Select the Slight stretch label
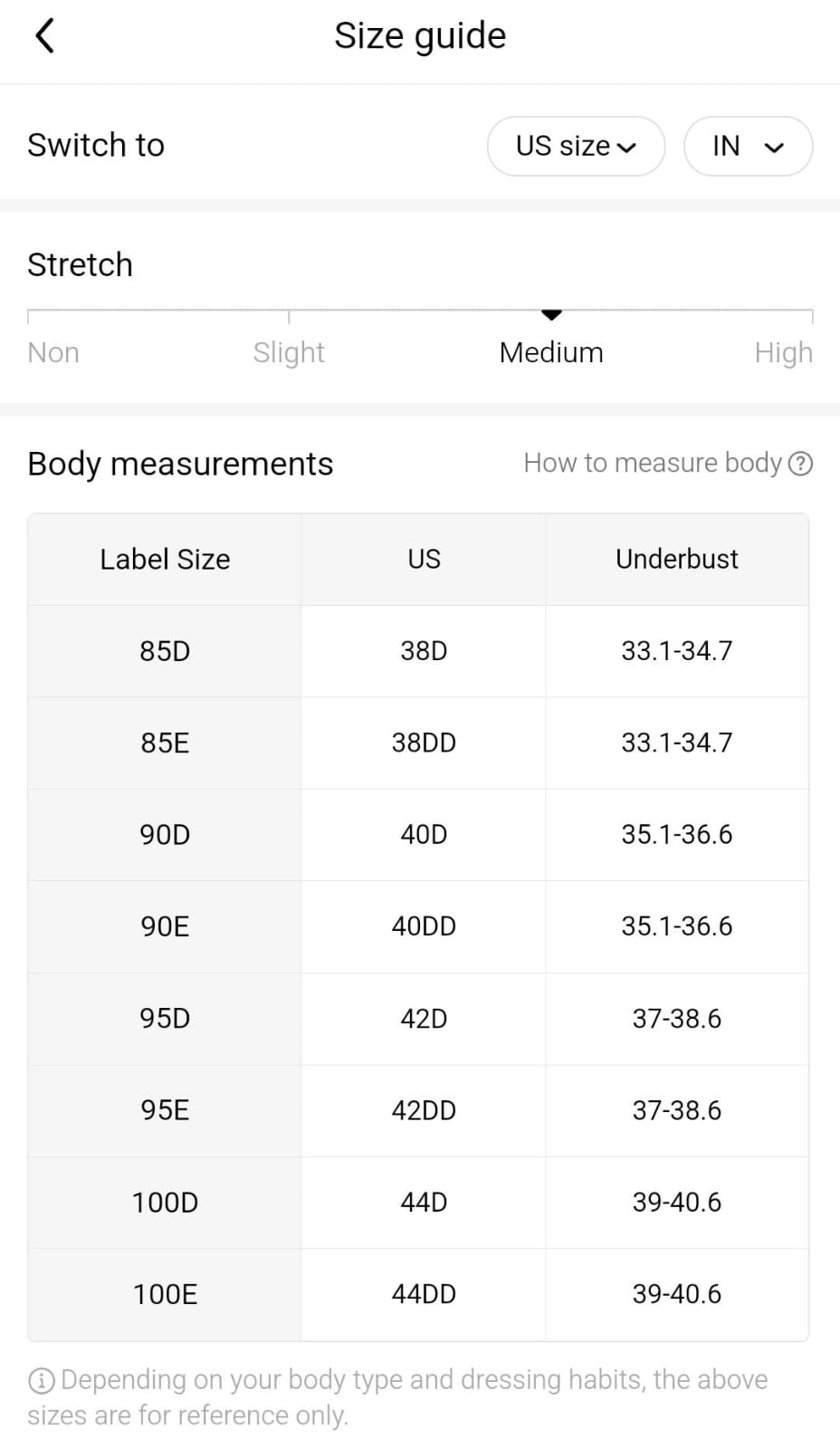The image size is (840, 1448). pyautogui.click(x=289, y=352)
